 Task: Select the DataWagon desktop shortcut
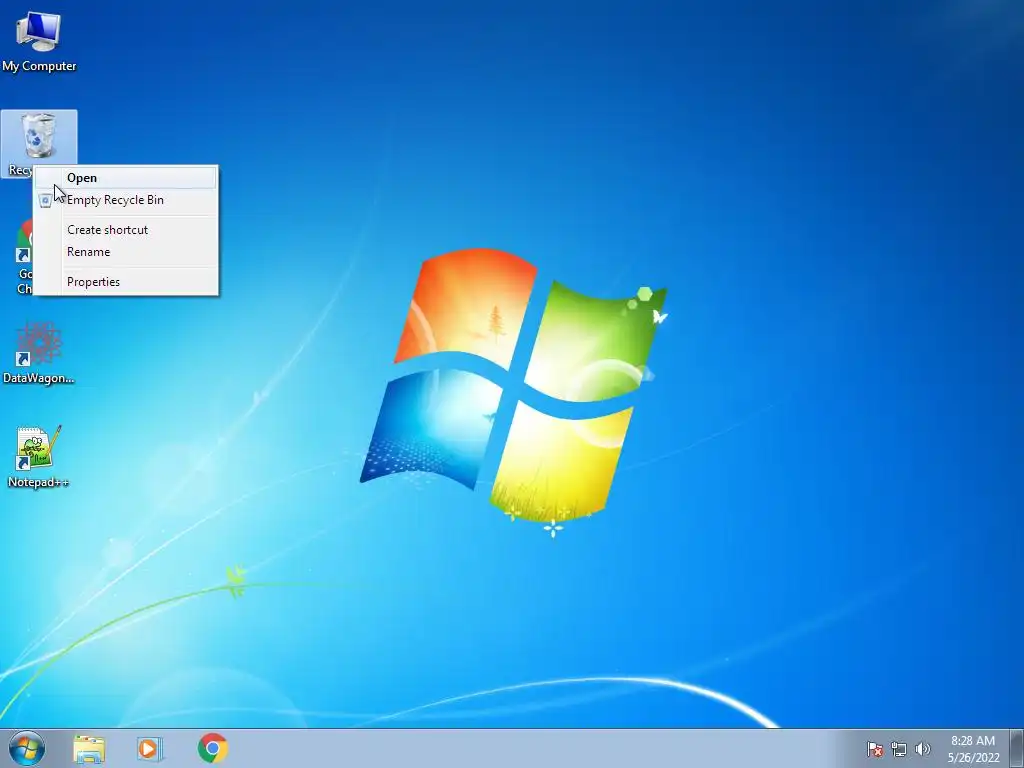(x=39, y=353)
